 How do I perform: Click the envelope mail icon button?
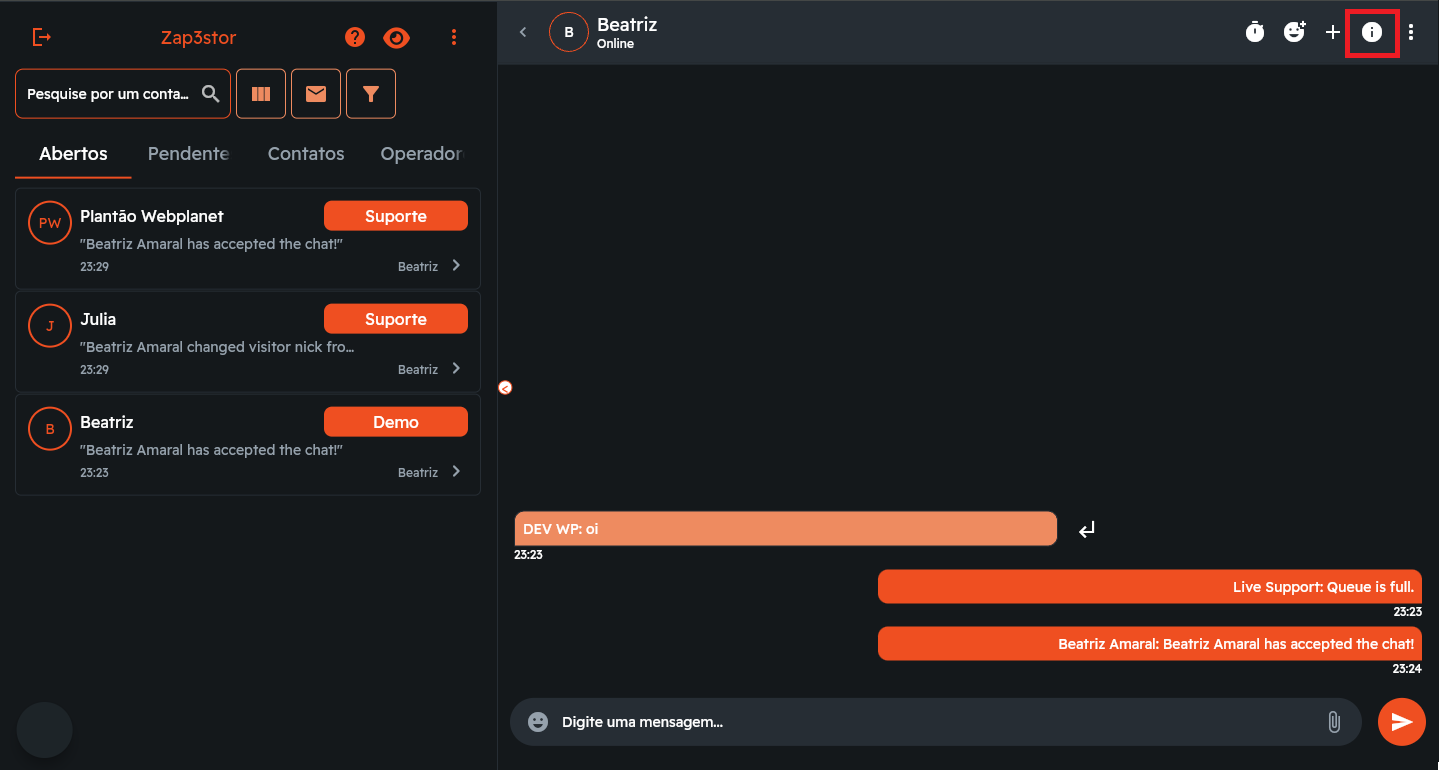pos(316,94)
